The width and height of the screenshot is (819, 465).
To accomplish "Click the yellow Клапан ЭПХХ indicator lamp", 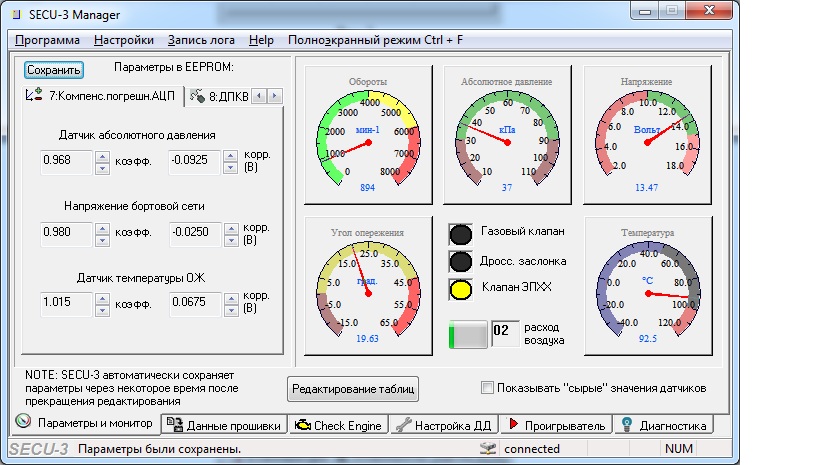I will pos(461,289).
